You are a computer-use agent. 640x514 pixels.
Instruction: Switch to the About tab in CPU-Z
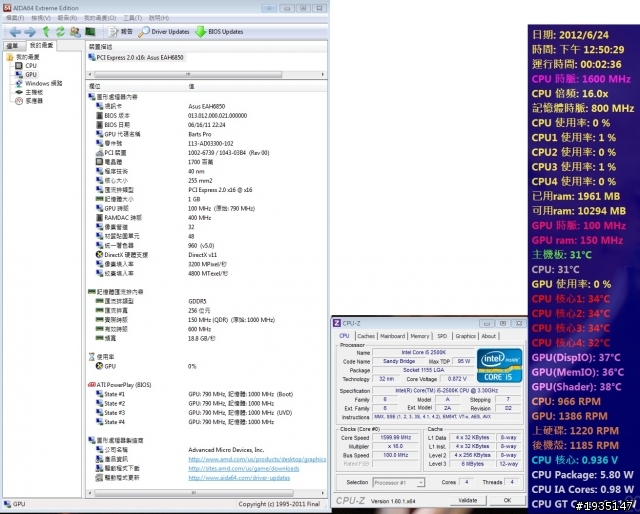tap(489, 336)
